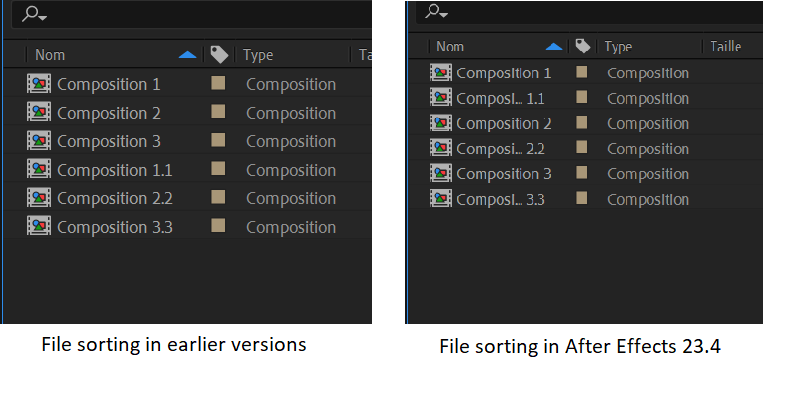Click label color swatch of Composition 3 in right panel
792x400 pixels.
[x=581, y=174]
